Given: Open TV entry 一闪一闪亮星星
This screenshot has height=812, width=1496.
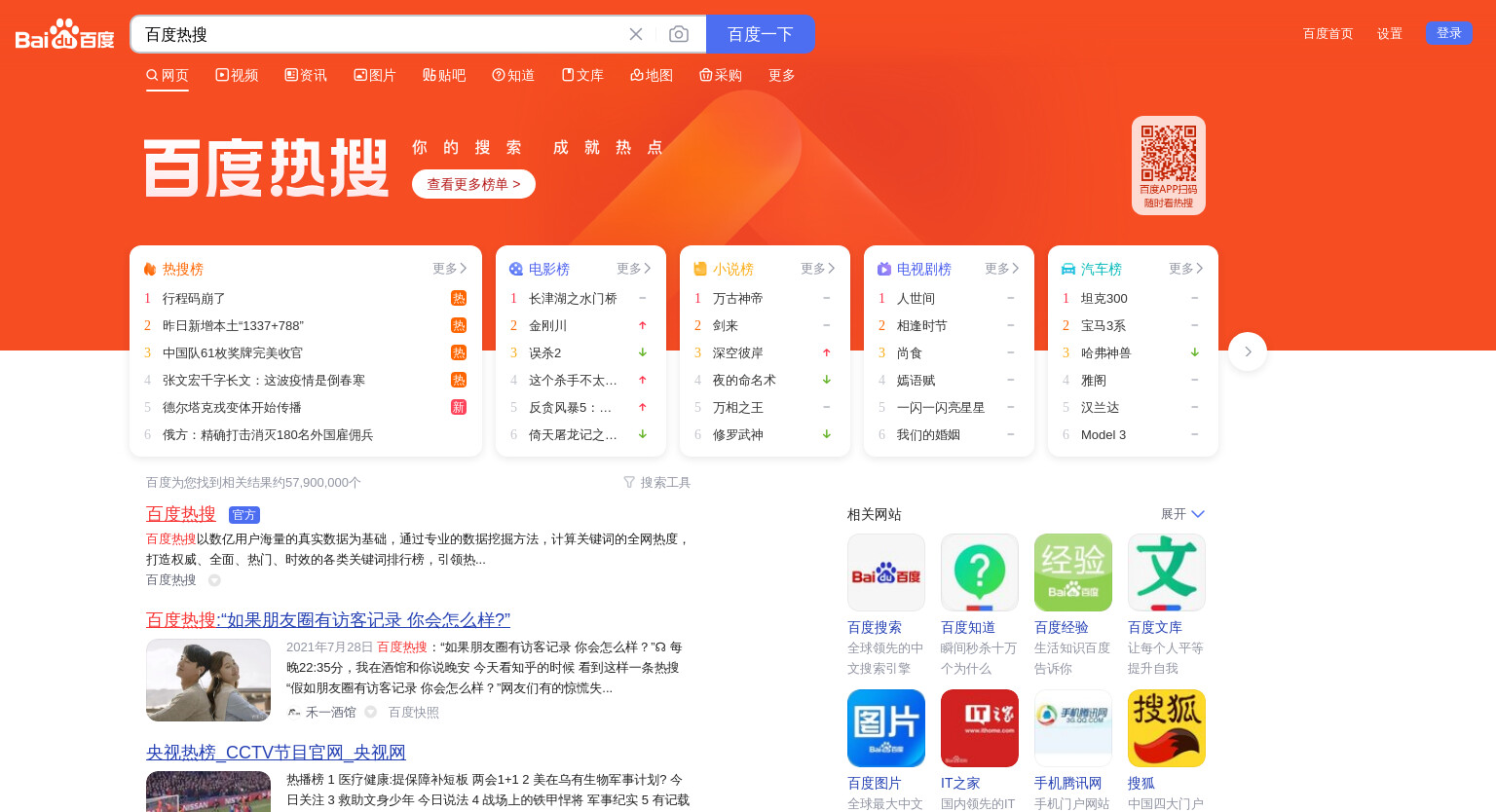Looking at the screenshot, I should click(941, 407).
